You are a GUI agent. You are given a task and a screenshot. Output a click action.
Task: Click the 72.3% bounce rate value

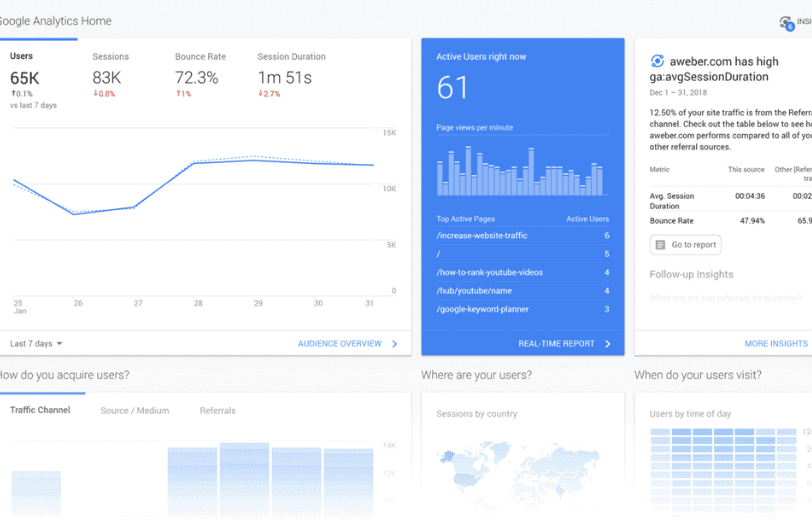coord(196,78)
